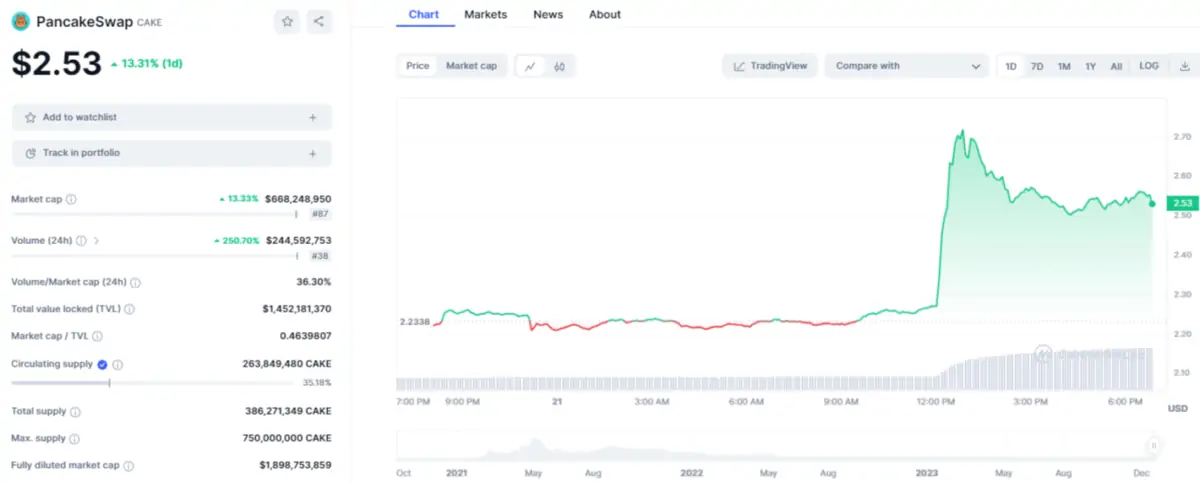This screenshot has height=483, width=1200.
Task: Click the 35.18% circulating supply percentage
Action: tap(317, 383)
